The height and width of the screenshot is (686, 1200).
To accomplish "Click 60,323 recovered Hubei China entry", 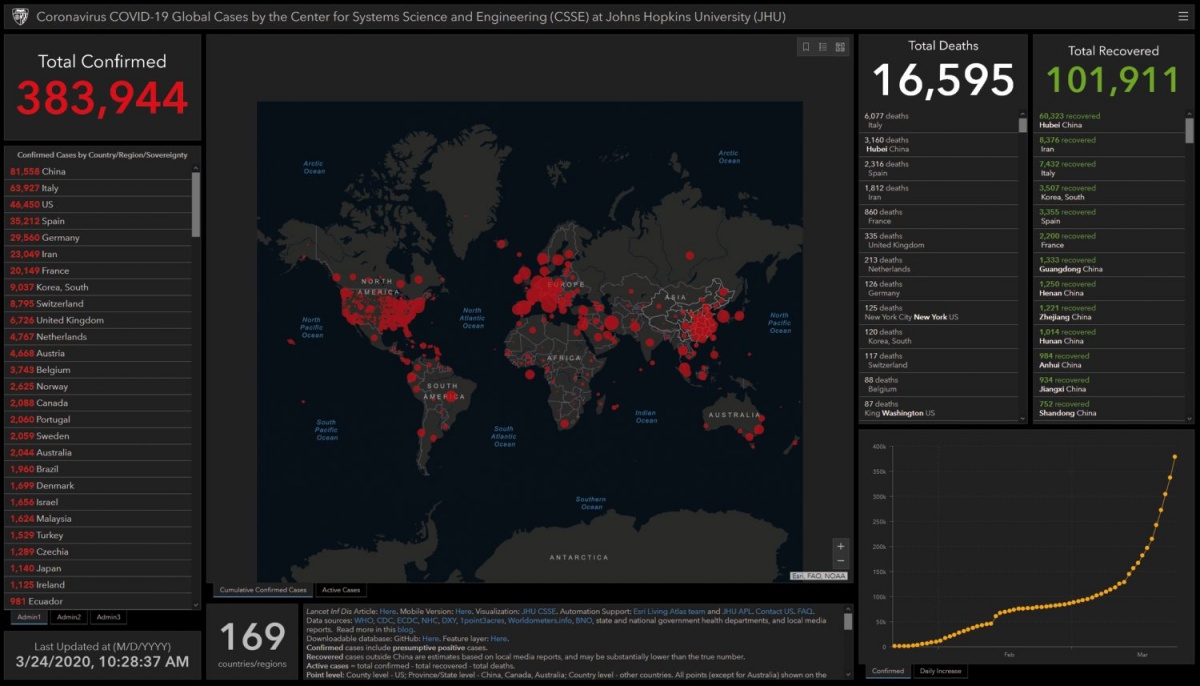I will (1110, 120).
